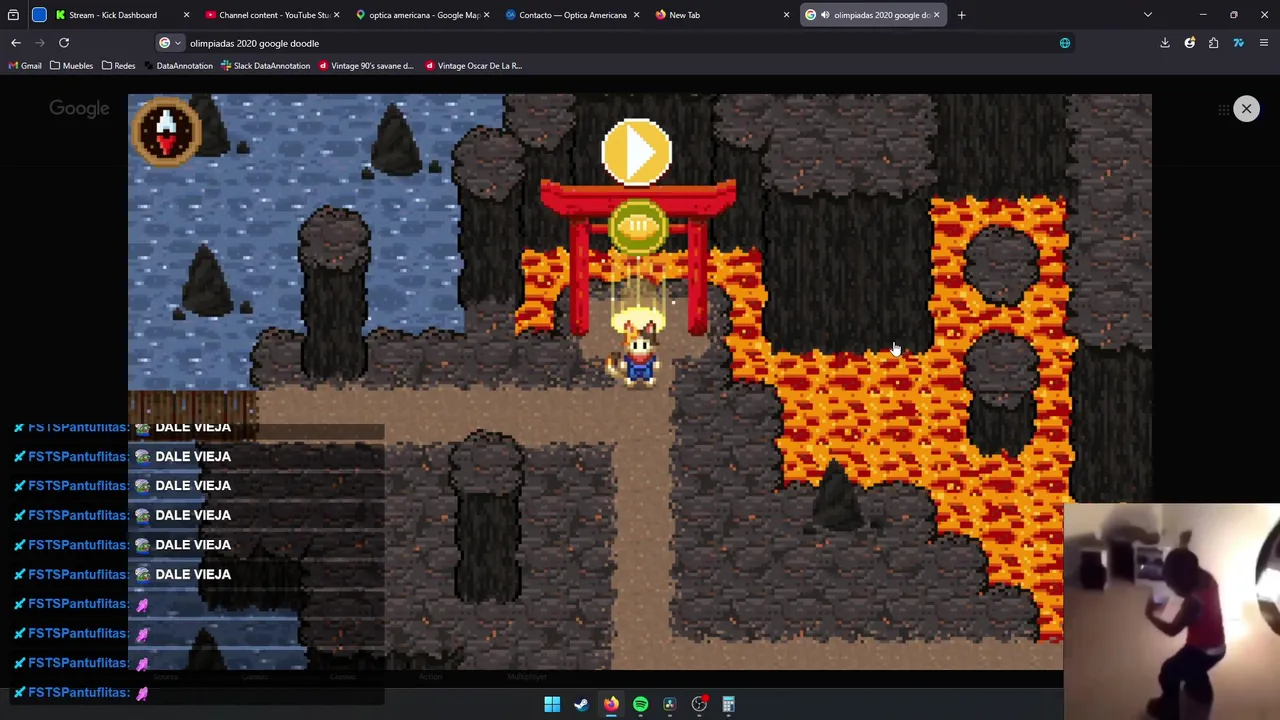This screenshot has height=720, width=1280.
Task: Click the dimmed Google logo
Action: click(79, 109)
